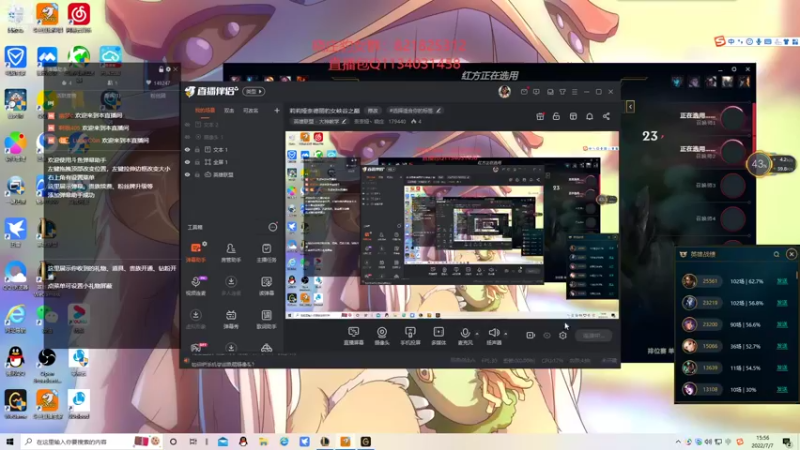Mute the 扬声器 speaker
800x450 pixels.
pos(493,334)
